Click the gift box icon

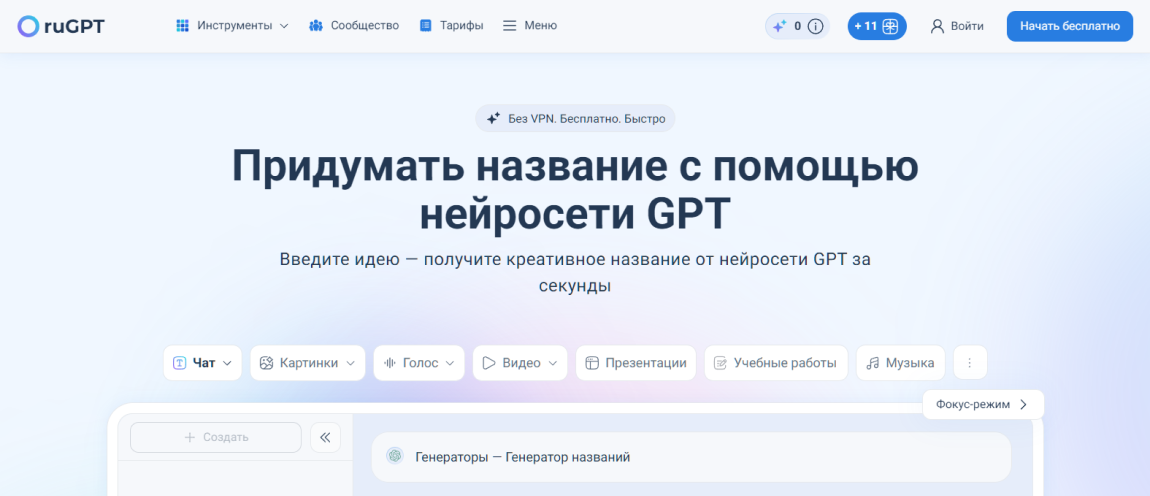pyautogui.click(x=890, y=26)
